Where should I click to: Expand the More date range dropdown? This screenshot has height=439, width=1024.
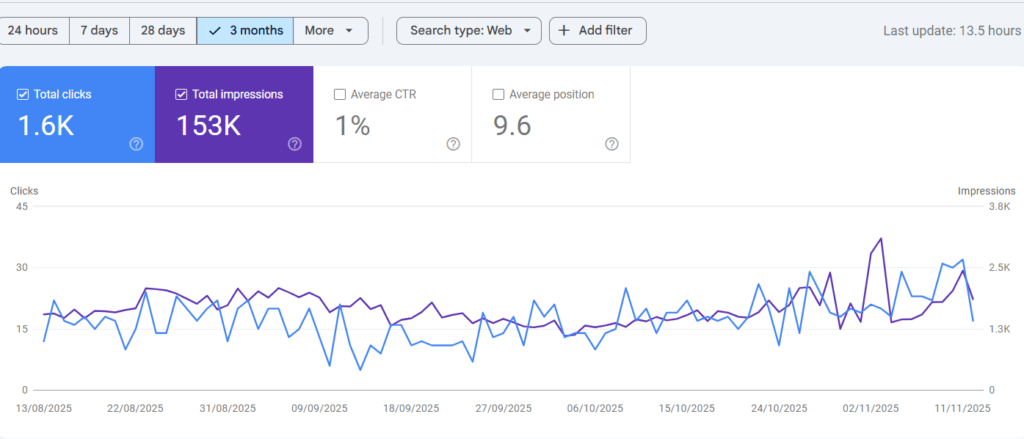(330, 31)
